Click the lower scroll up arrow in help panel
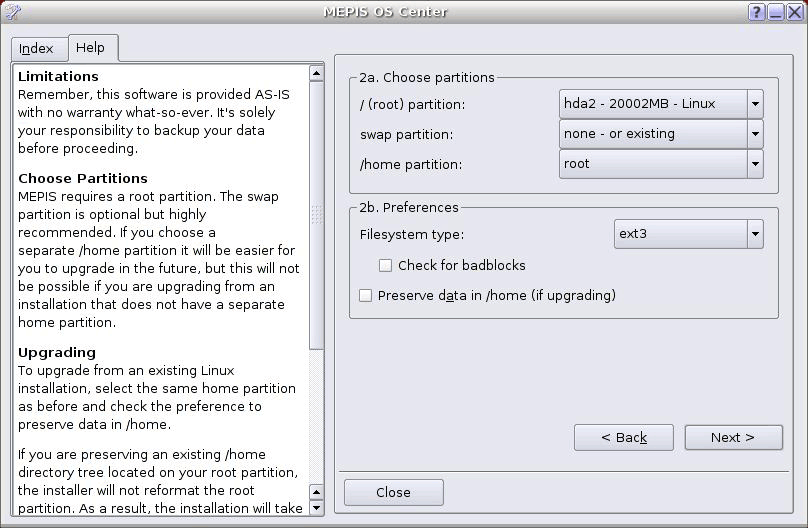 (x=316, y=492)
